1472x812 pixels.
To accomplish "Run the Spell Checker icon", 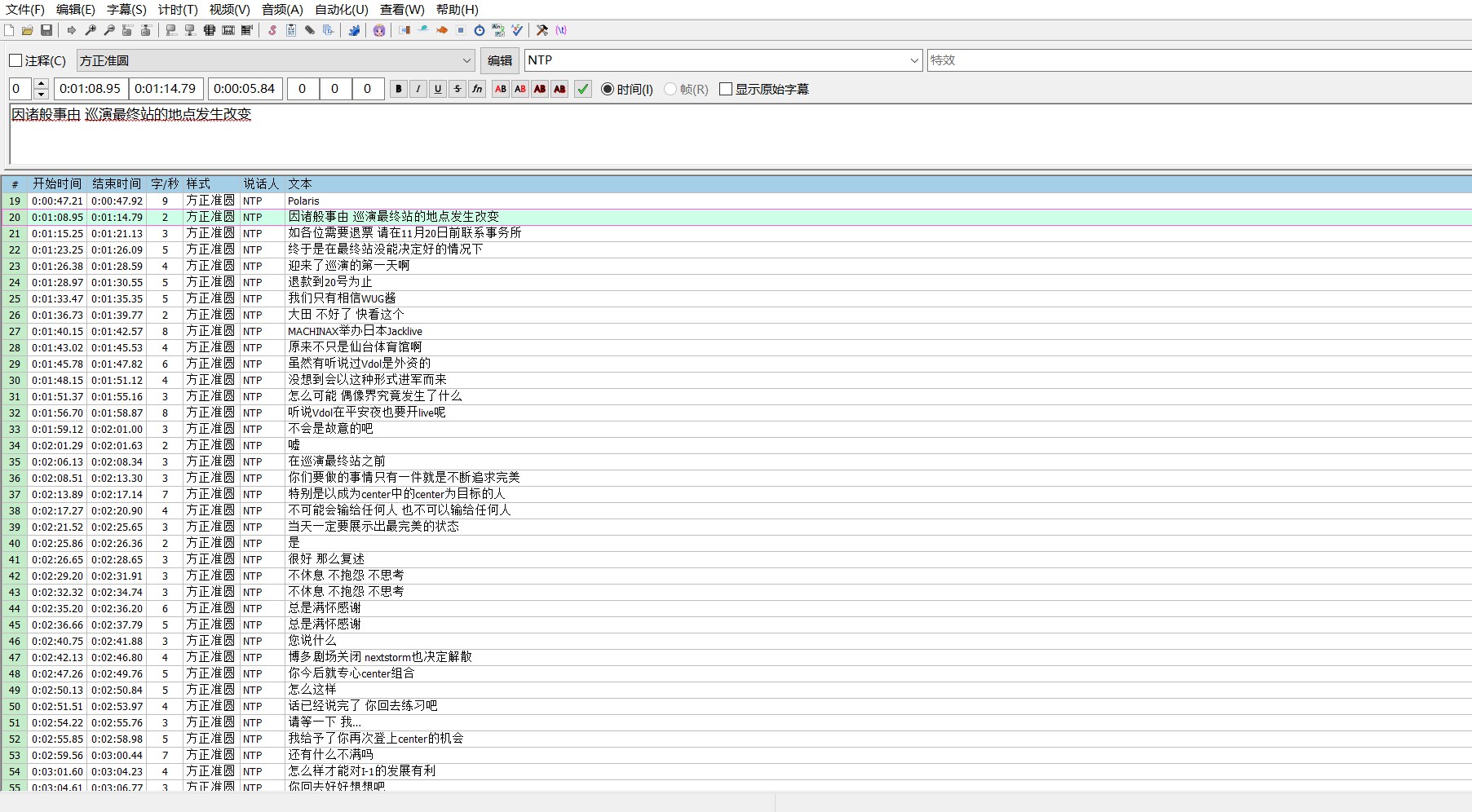I will 517,30.
